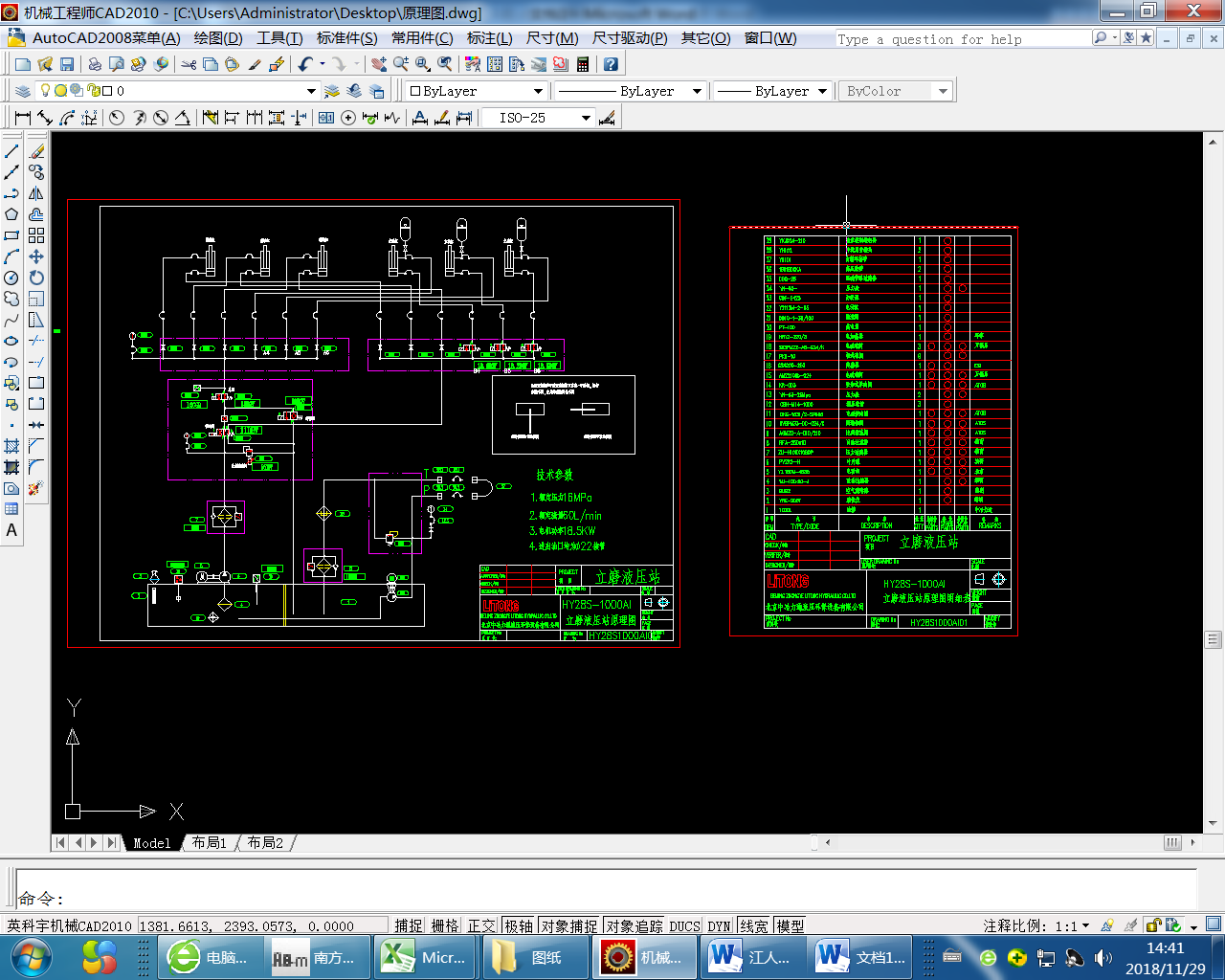Toggle 对象捕捉 object snap in status bar
1225x980 pixels.
569,925
